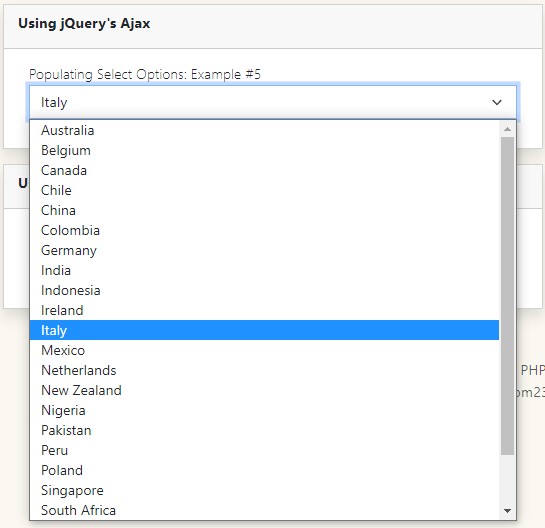Select Nigeria in the options

(265, 411)
